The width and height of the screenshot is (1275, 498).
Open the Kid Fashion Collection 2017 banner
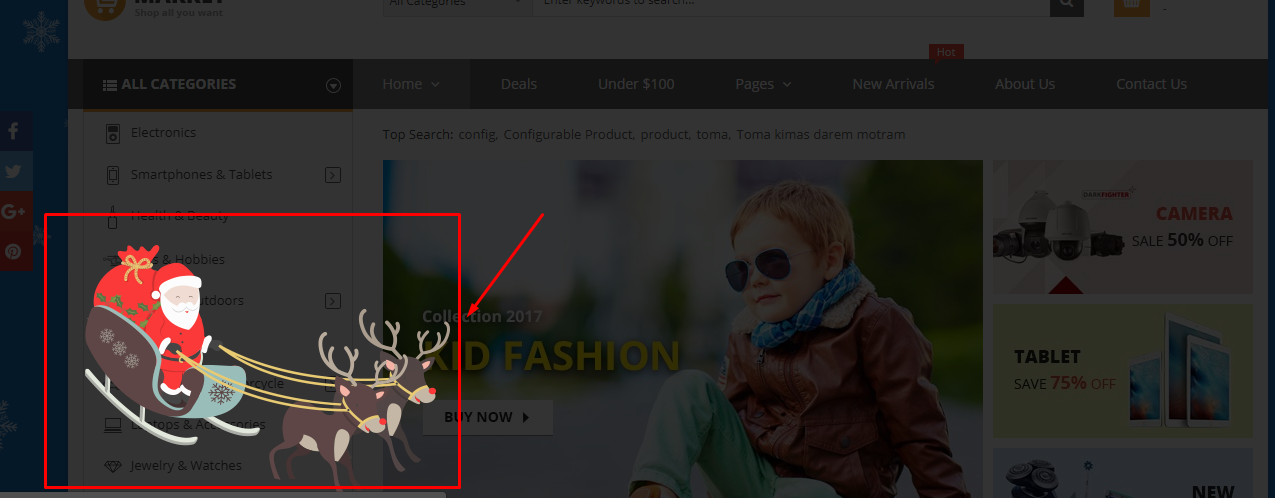click(x=682, y=329)
